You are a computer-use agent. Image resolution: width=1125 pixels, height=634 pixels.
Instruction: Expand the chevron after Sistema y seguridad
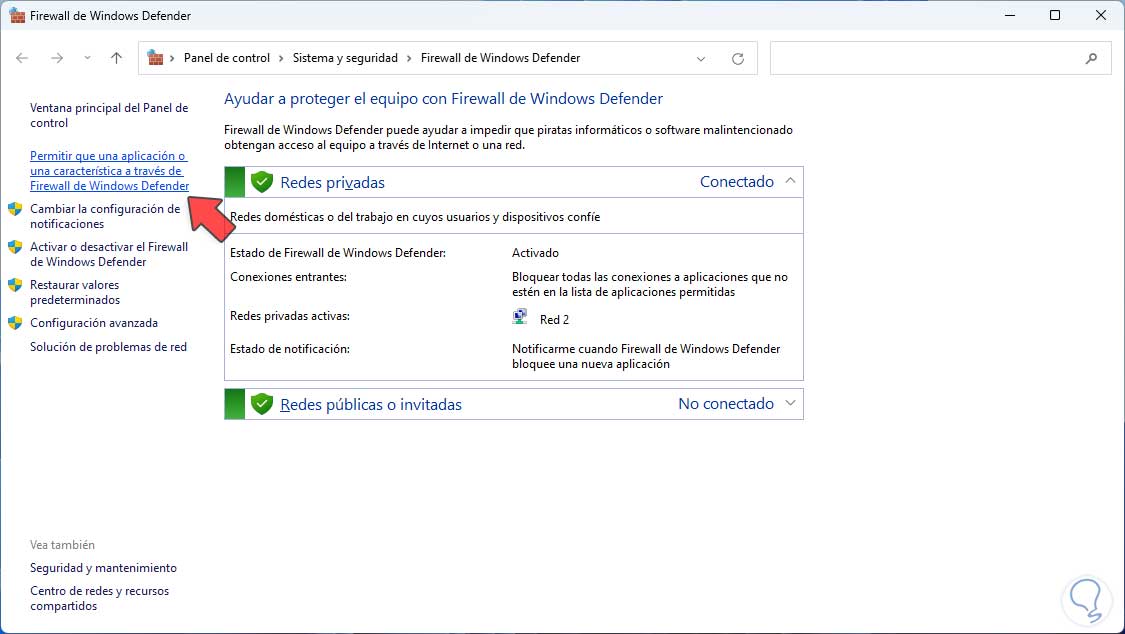click(x=409, y=59)
